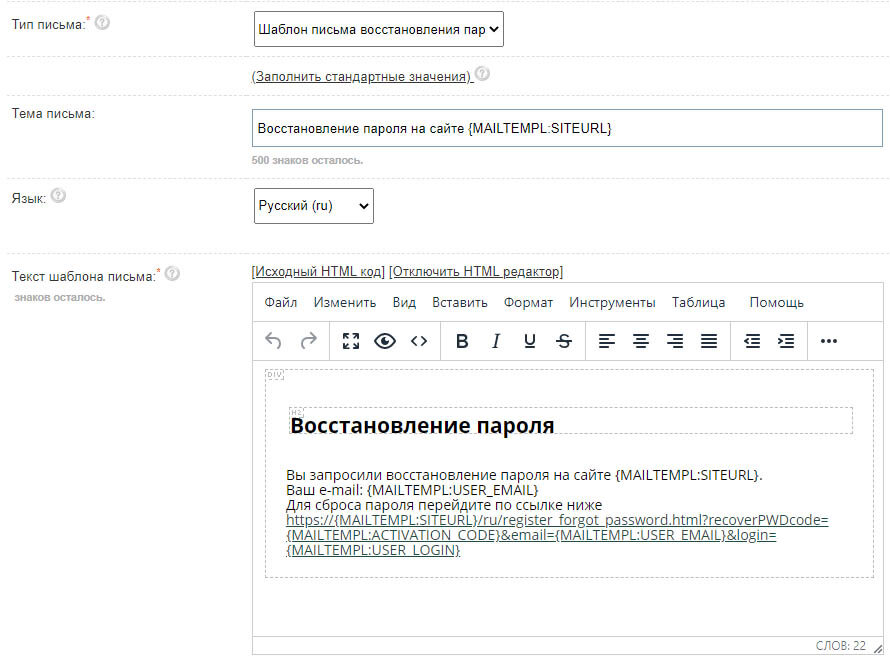890x671 pixels.
Task: Open the Таблица menu
Action: [699, 303]
